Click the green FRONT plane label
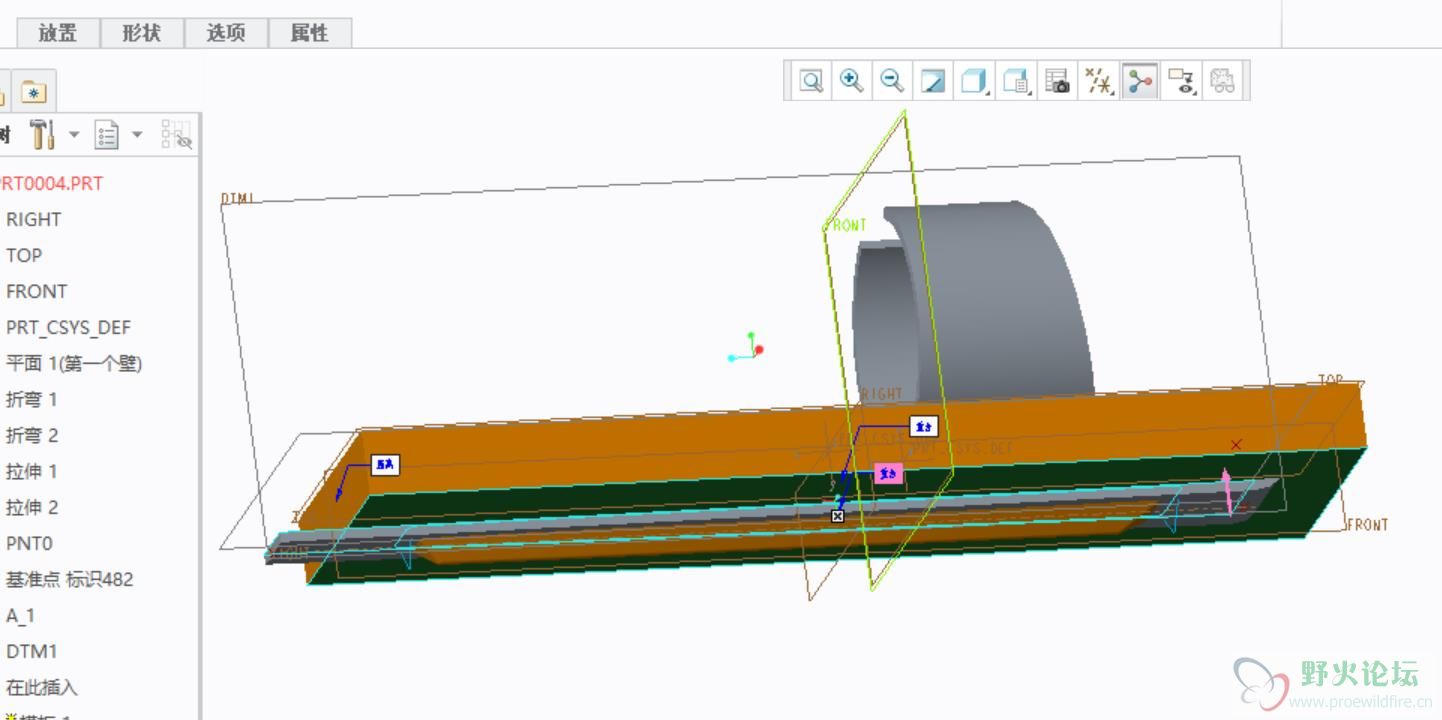The height and width of the screenshot is (720, 1442). coord(847,225)
